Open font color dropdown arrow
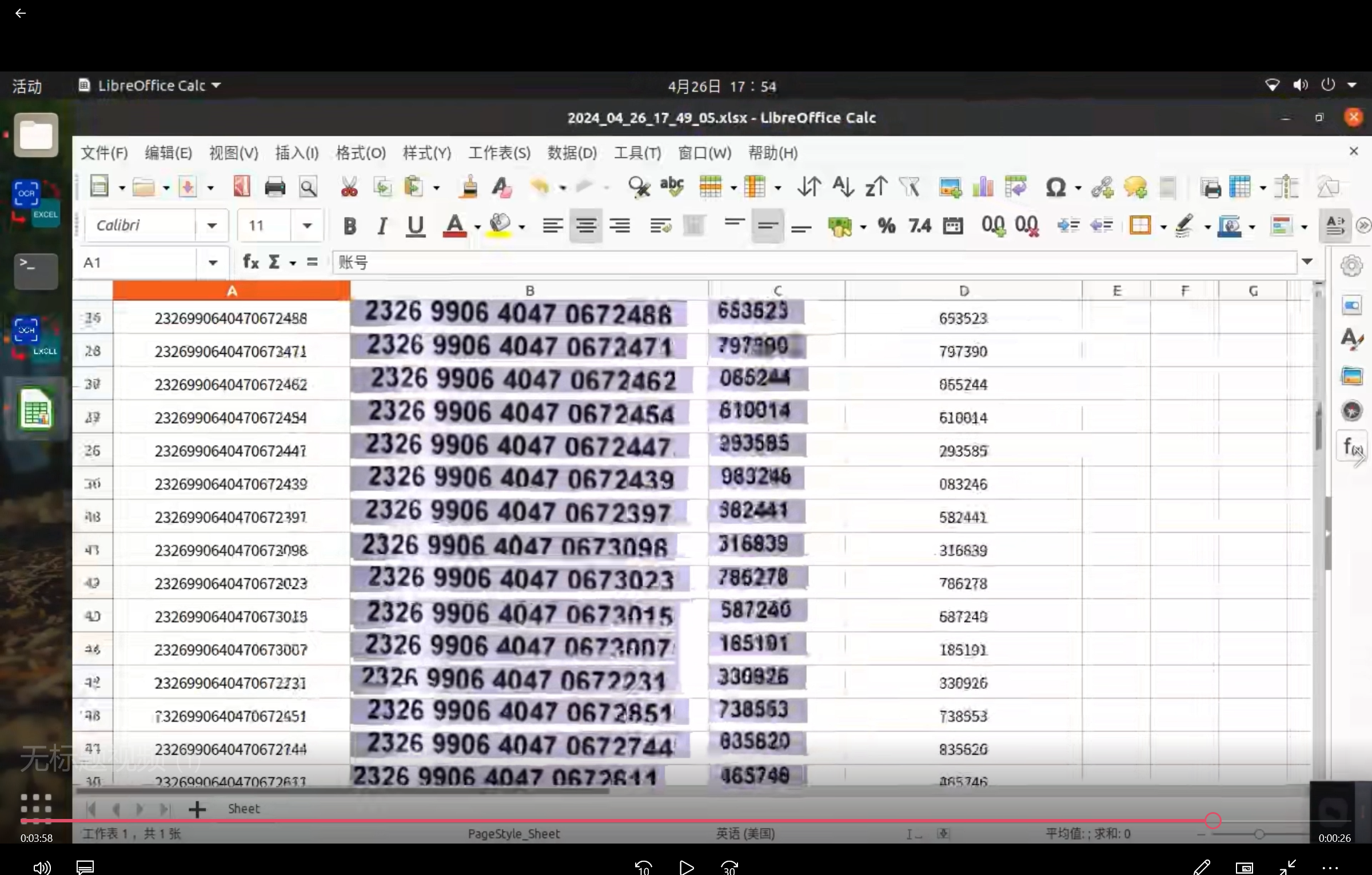1372x875 pixels. [x=477, y=227]
